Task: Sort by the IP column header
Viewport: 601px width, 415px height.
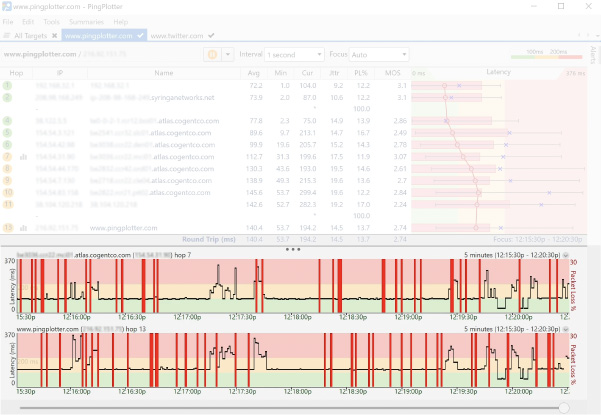Action: 60,73
